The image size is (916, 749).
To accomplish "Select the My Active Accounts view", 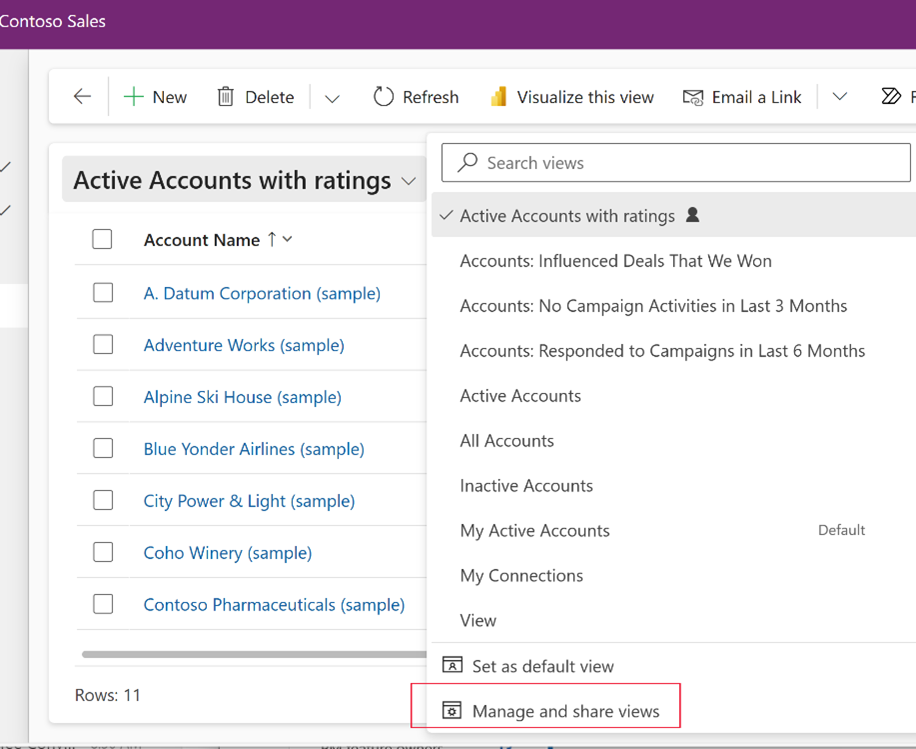I will point(534,530).
